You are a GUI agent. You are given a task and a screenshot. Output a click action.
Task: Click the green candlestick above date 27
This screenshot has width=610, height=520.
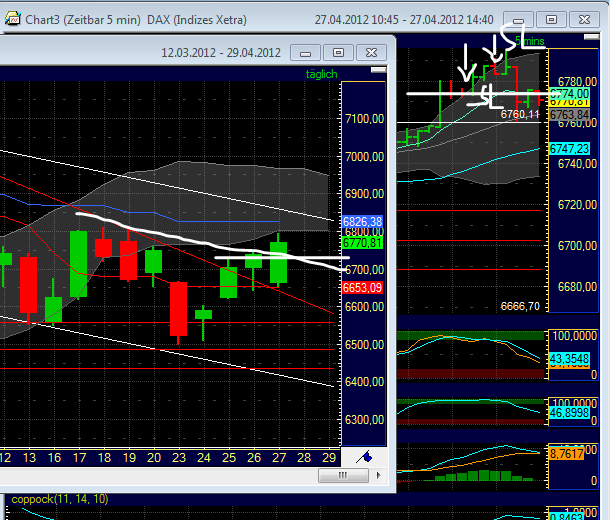(x=279, y=263)
